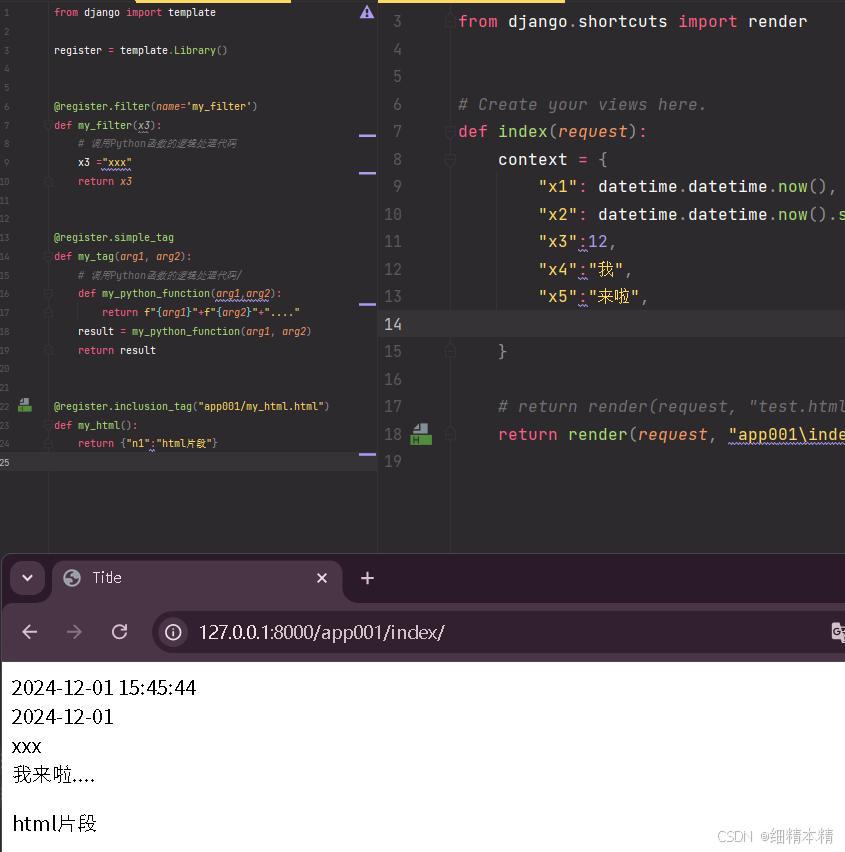Click the warning triangle icon in left editor
The image size is (845, 852).
pos(367,12)
